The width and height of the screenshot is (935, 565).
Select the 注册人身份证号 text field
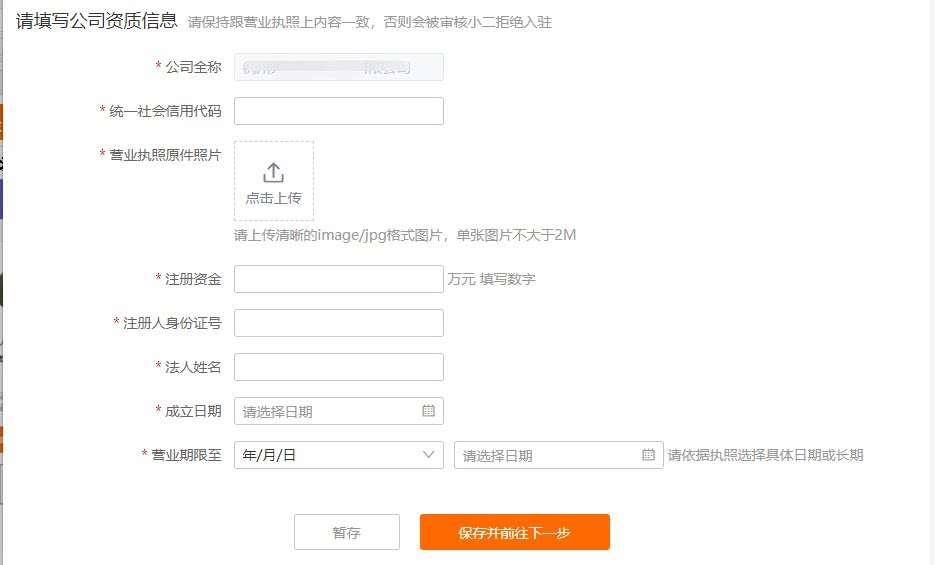[338, 323]
